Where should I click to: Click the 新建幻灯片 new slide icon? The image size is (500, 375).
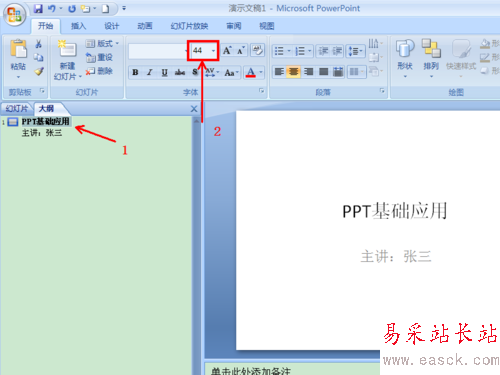click(x=67, y=49)
